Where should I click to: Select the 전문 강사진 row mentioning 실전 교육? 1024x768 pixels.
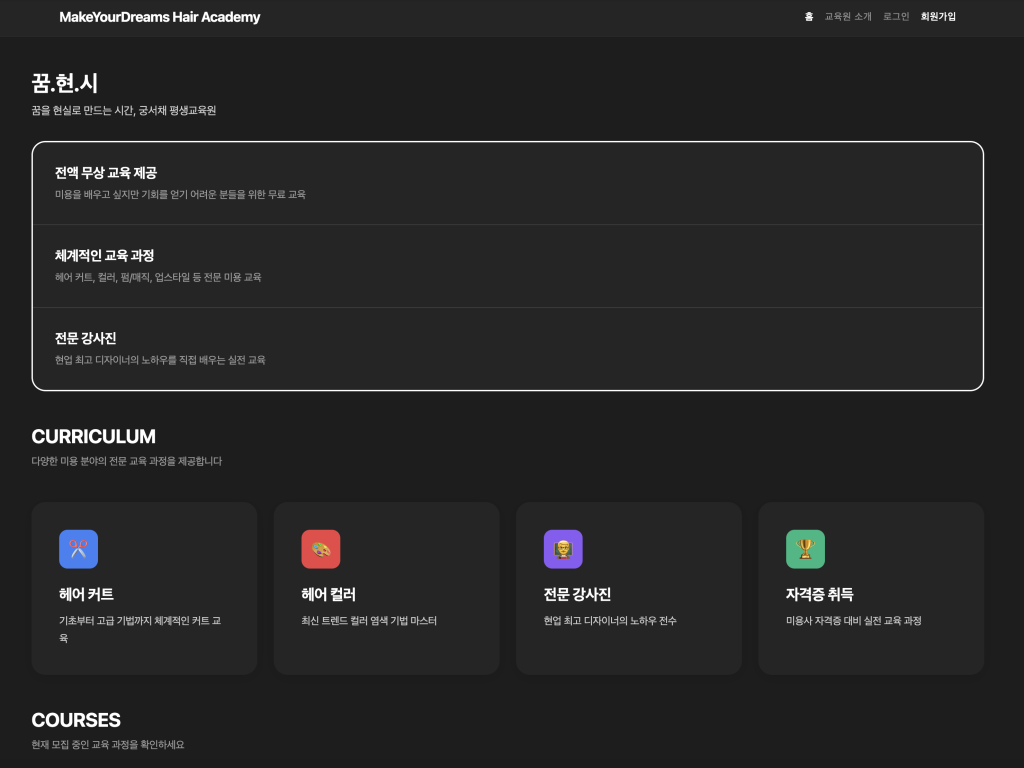(x=507, y=348)
